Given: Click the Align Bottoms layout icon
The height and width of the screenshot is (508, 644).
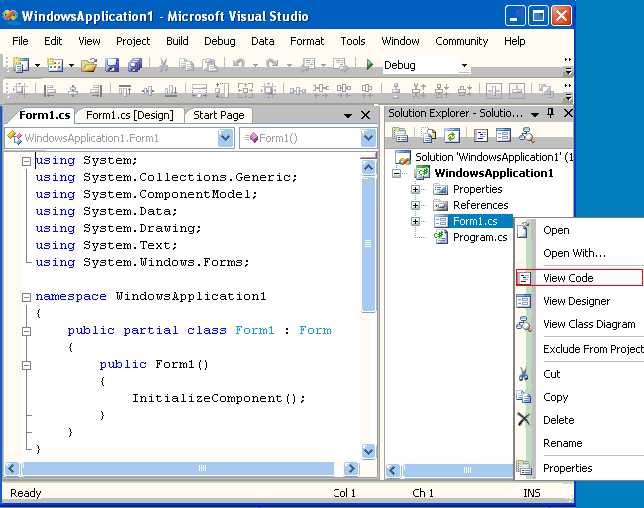Looking at the screenshot, I should pyautogui.click(x=171, y=90).
